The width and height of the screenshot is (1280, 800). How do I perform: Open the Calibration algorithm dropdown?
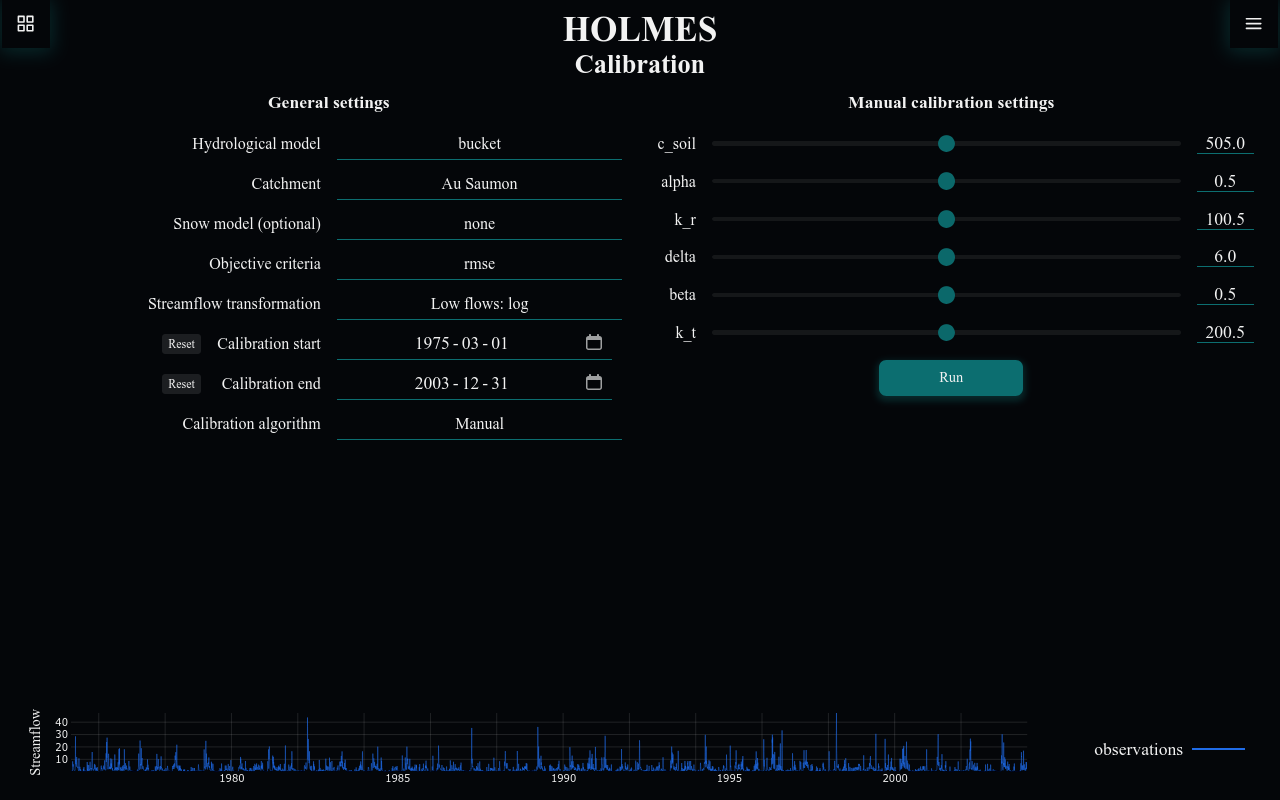pyautogui.click(x=479, y=423)
